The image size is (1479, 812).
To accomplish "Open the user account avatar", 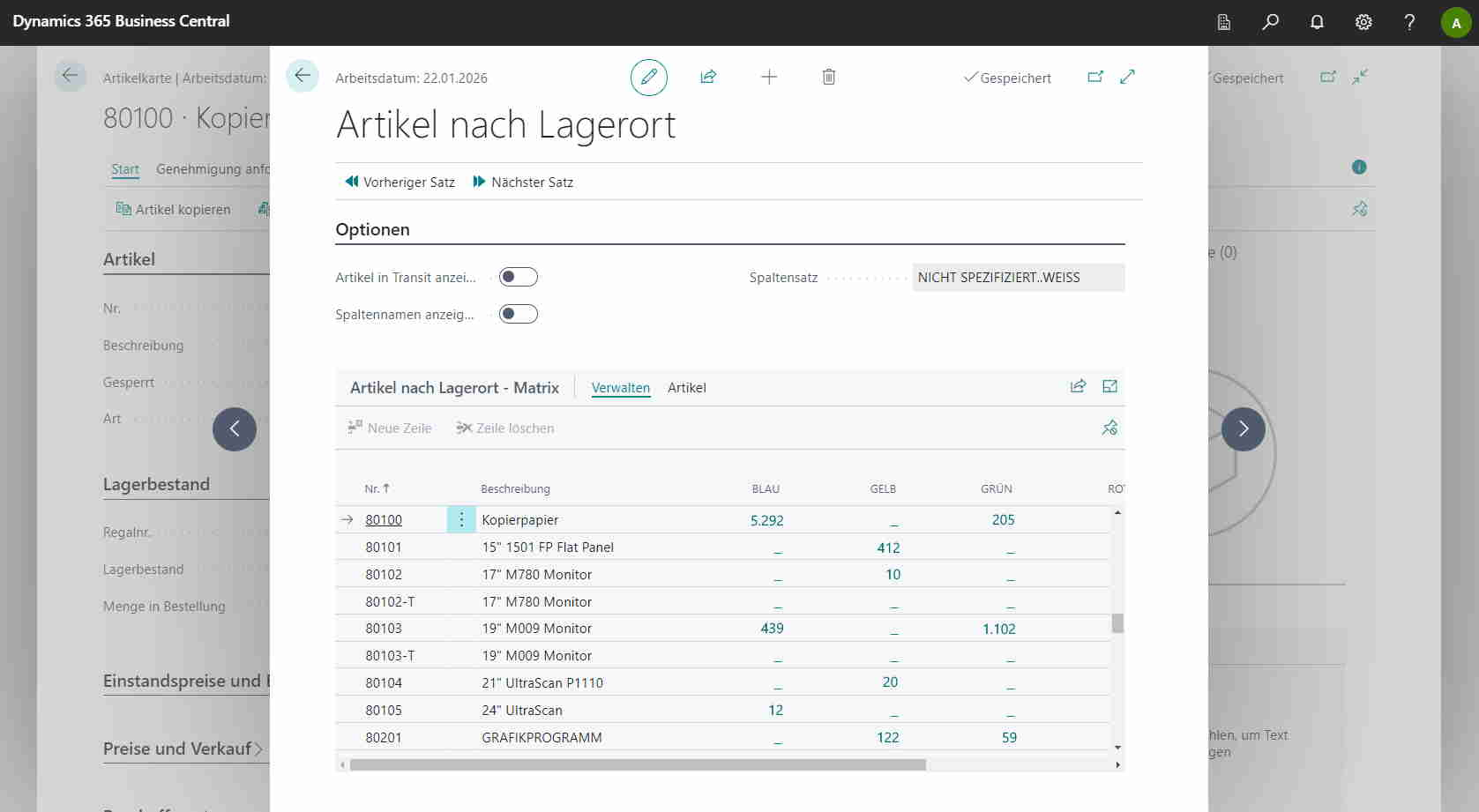I will (x=1456, y=23).
